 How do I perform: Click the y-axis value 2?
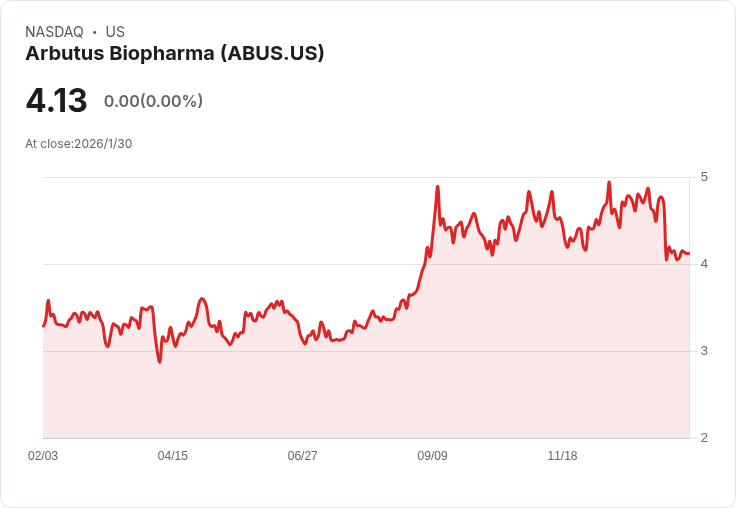[704, 438]
